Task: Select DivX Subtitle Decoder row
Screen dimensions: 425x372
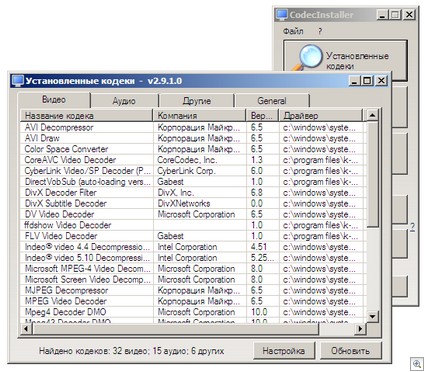Action: (194, 203)
